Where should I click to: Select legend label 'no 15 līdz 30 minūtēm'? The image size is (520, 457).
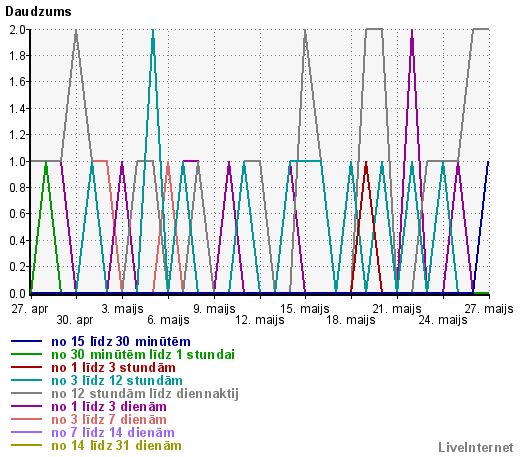point(121,342)
